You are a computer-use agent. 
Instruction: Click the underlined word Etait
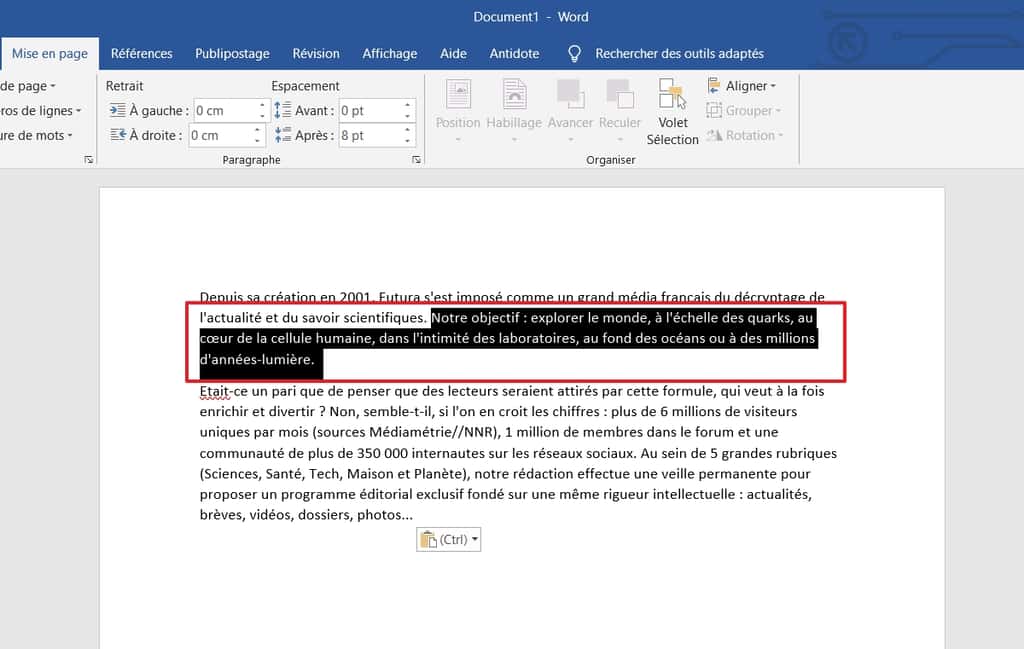click(215, 391)
